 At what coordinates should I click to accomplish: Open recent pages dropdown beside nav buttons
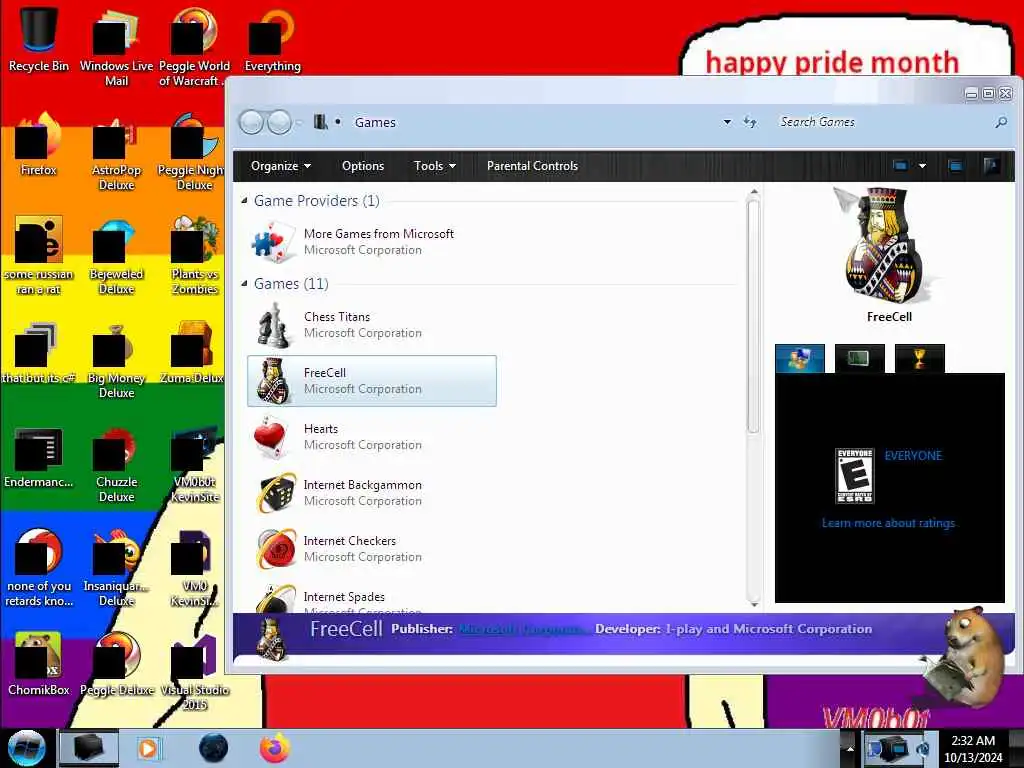point(299,122)
